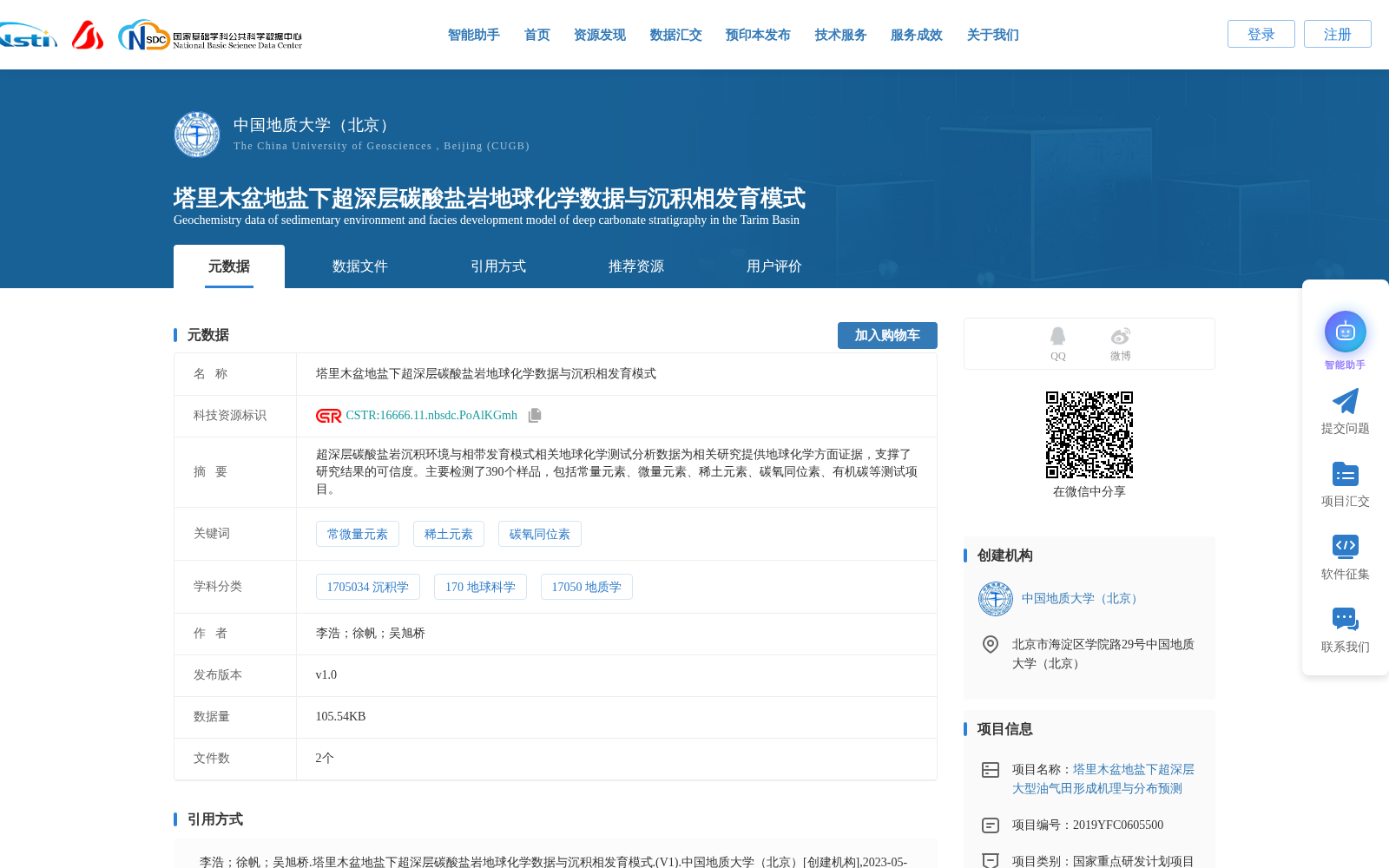Click the project number icon
Viewport: 1389px width, 868px height.
coord(991,825)
